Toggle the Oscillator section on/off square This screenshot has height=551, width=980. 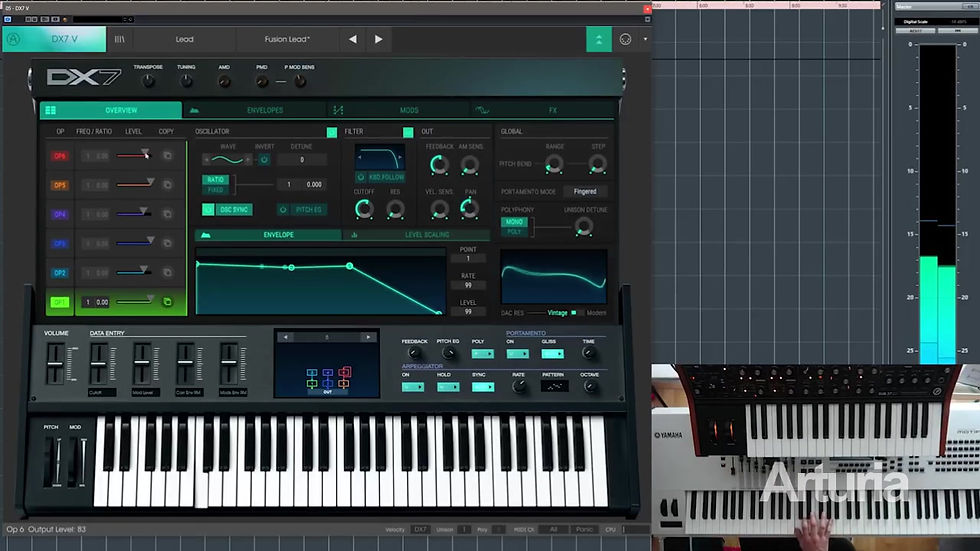click(x=332, y=132)
